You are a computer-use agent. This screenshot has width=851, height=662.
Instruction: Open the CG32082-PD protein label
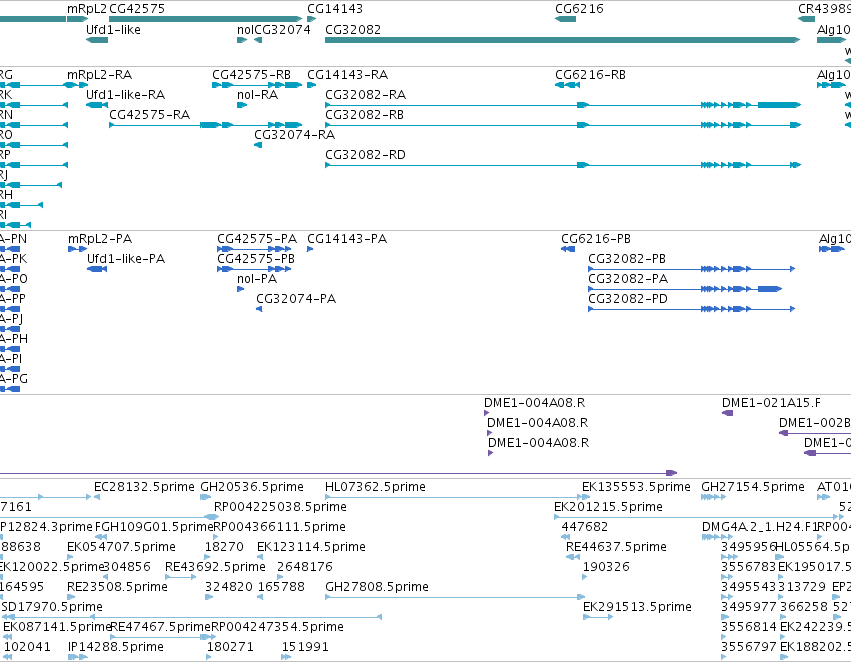coord(628,299)
